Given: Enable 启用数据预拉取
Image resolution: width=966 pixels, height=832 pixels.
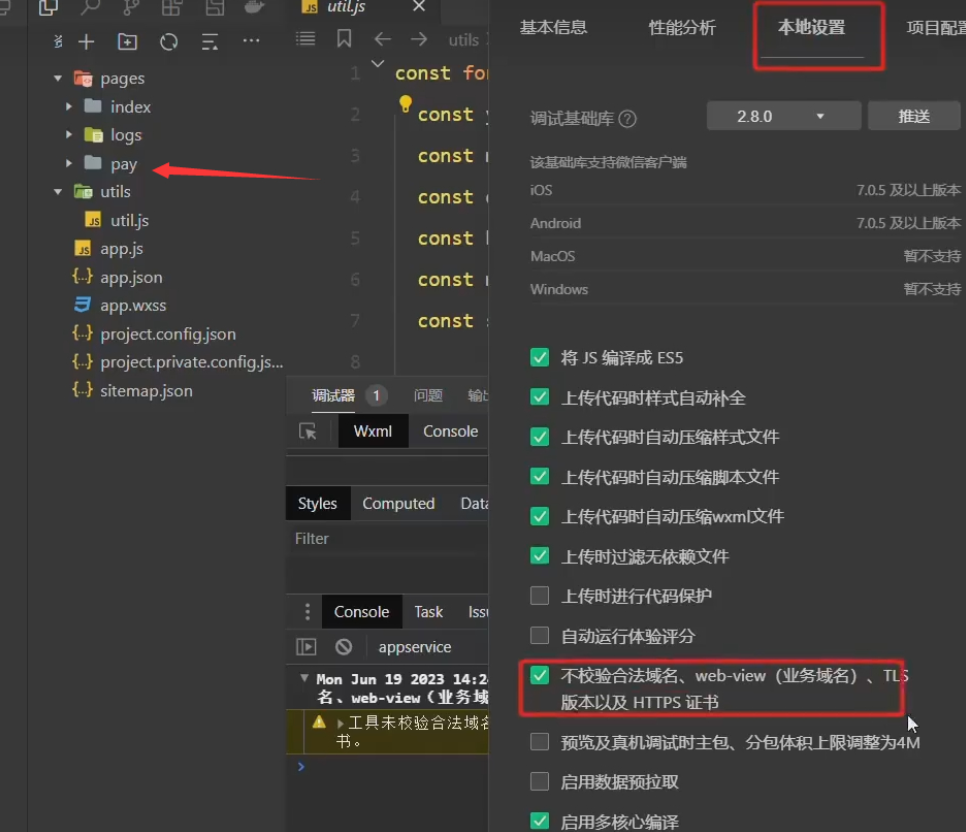Looking at the screenshot, I should coord(540,782).
